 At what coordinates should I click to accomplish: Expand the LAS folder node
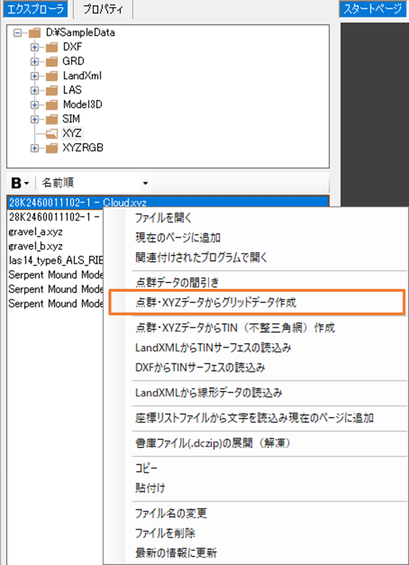[35, 90]
